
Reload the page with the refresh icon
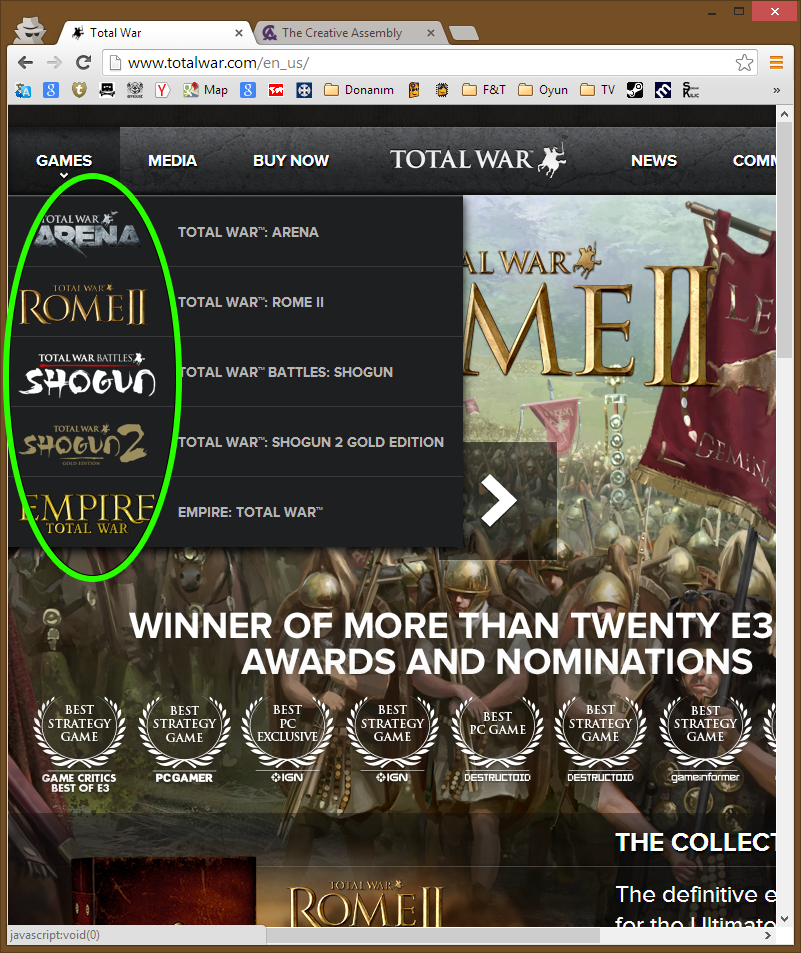coord(83,63)
